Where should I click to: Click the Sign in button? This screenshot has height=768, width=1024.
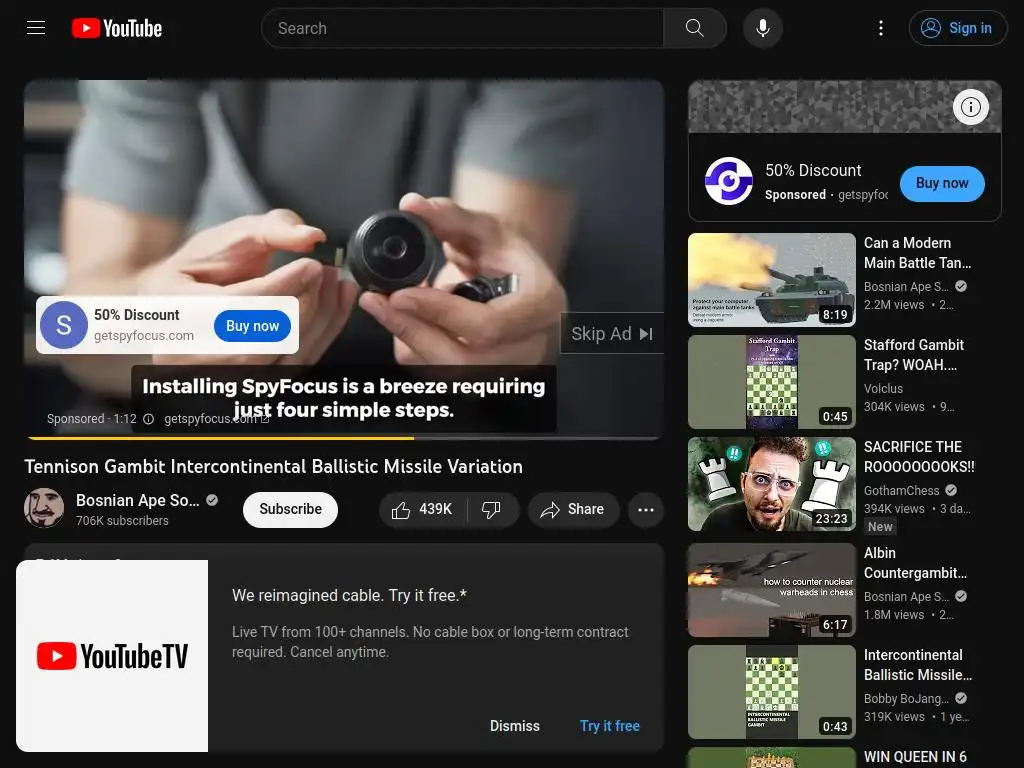957,28
